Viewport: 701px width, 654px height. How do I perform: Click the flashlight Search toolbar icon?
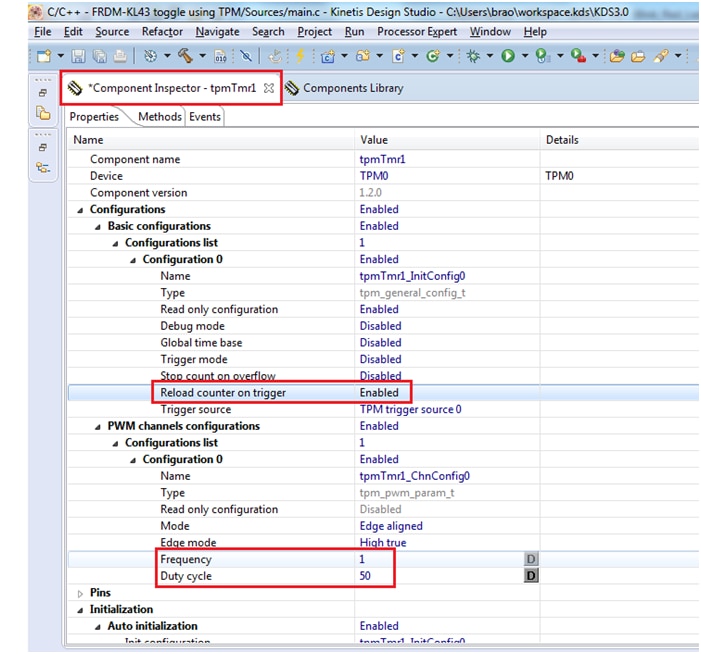pos(661,56)
